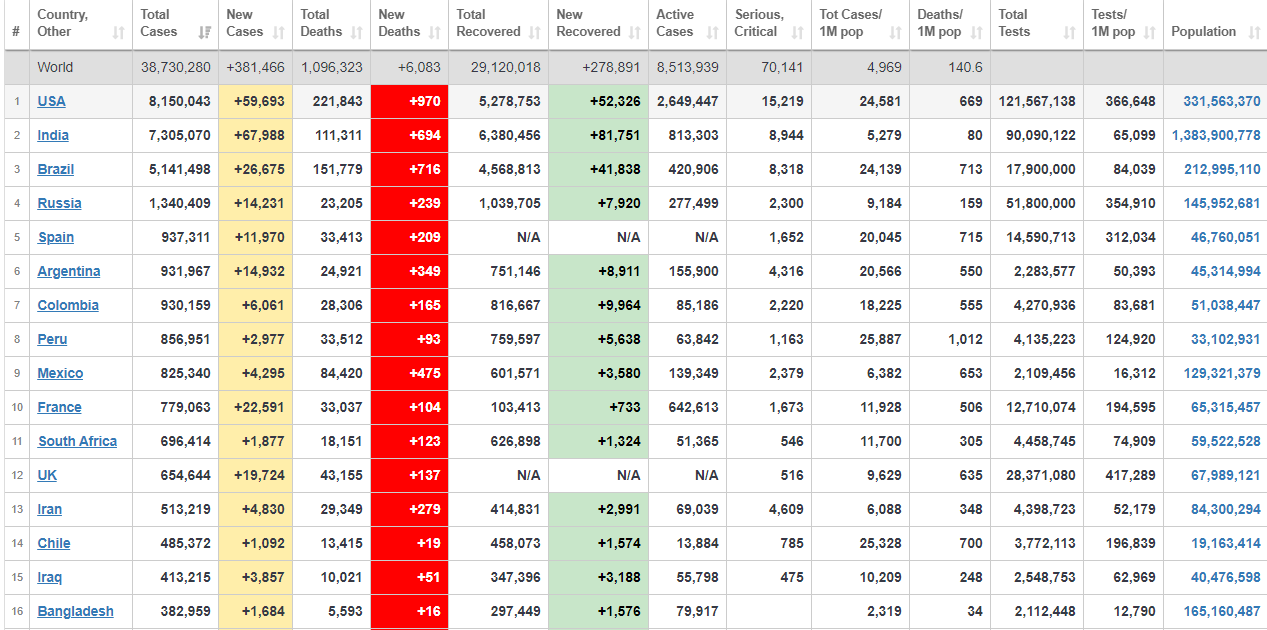Open Peru population link 33,102,931
The width and height of the screenshot is (1267, 630).
pyautogui.click(x=1226, y=339)
